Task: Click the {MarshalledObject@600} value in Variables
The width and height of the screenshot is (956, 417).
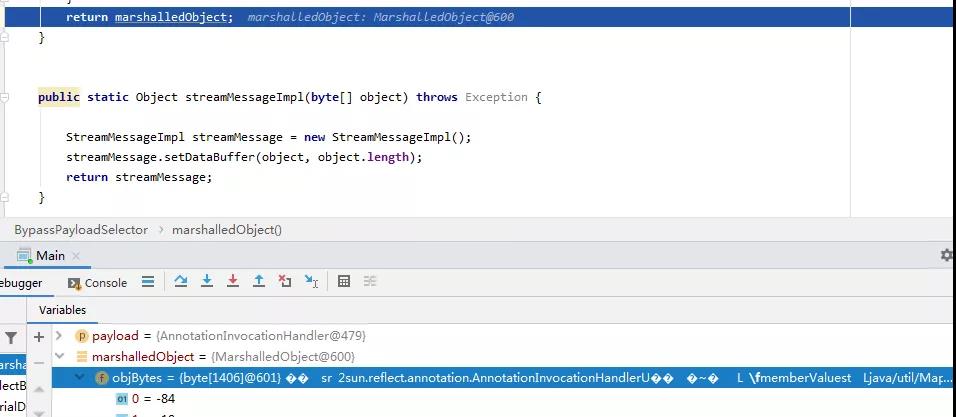Action: (x=283, y=357)
